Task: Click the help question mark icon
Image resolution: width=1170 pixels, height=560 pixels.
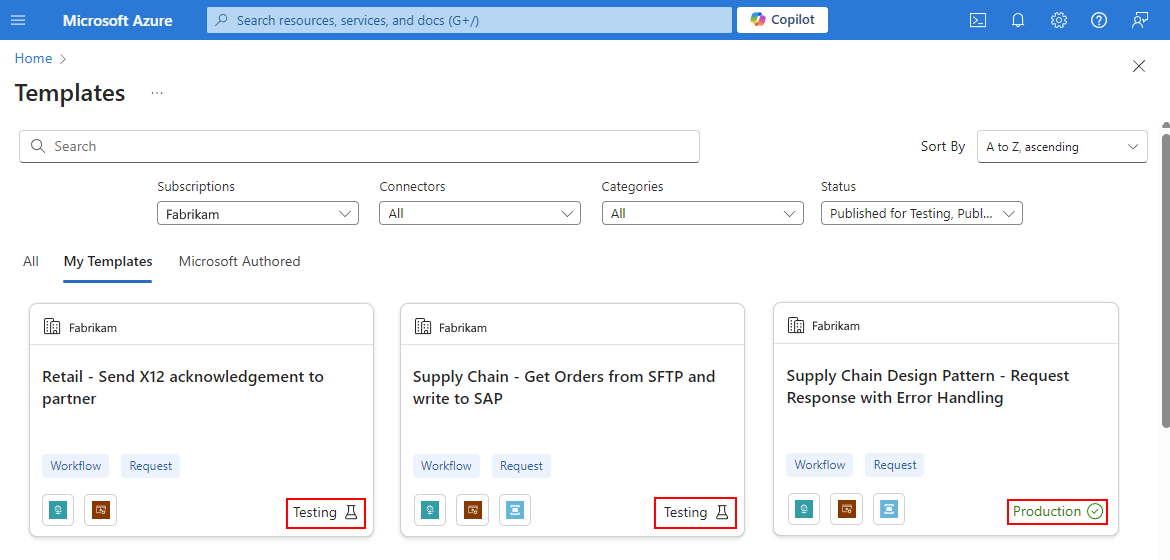Action: point(1098,20)
